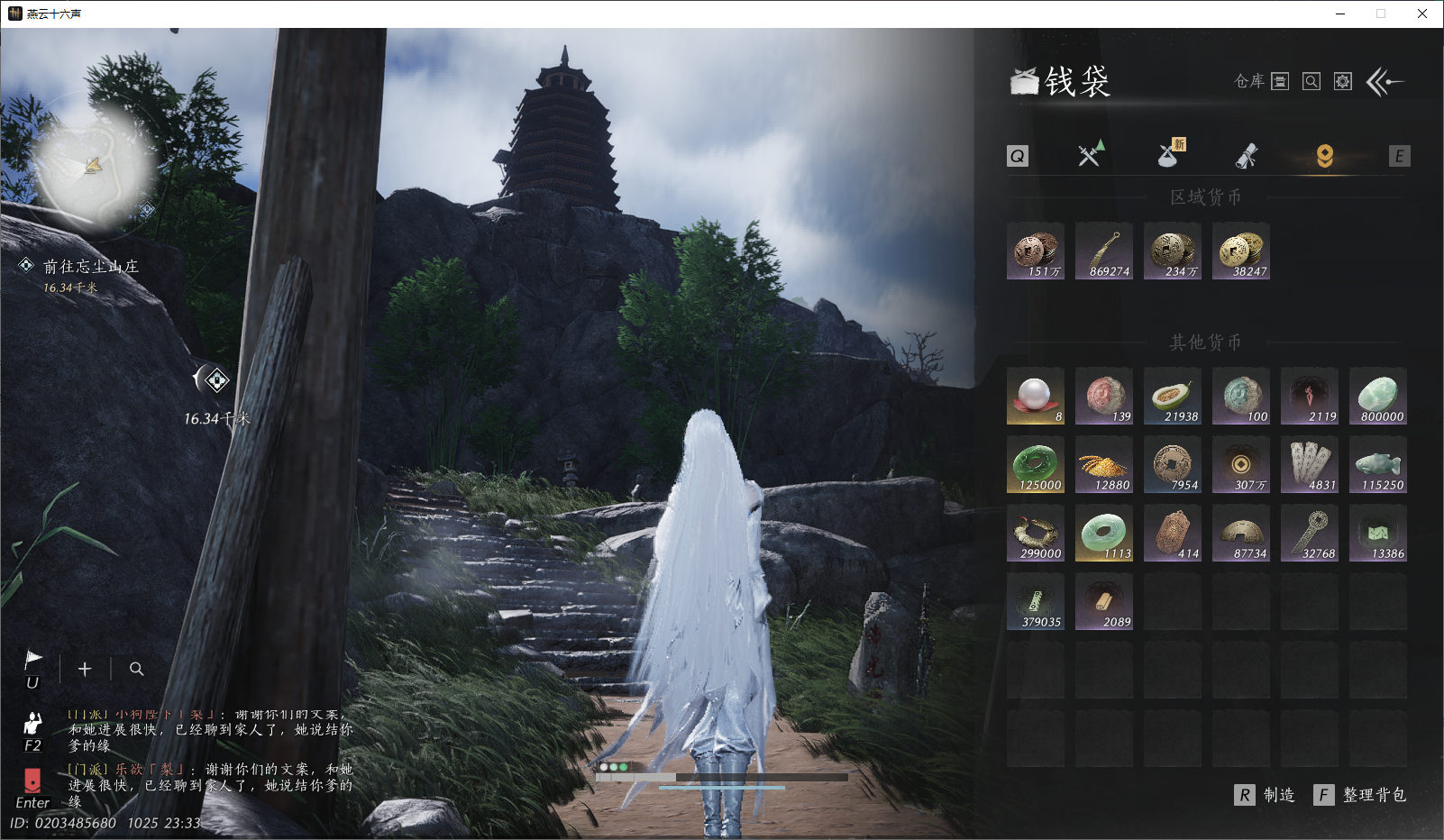The height and width of the screenshot is (840, 1444).
Task: Click the chat search magnifier icon
Action: pos(136,669)
